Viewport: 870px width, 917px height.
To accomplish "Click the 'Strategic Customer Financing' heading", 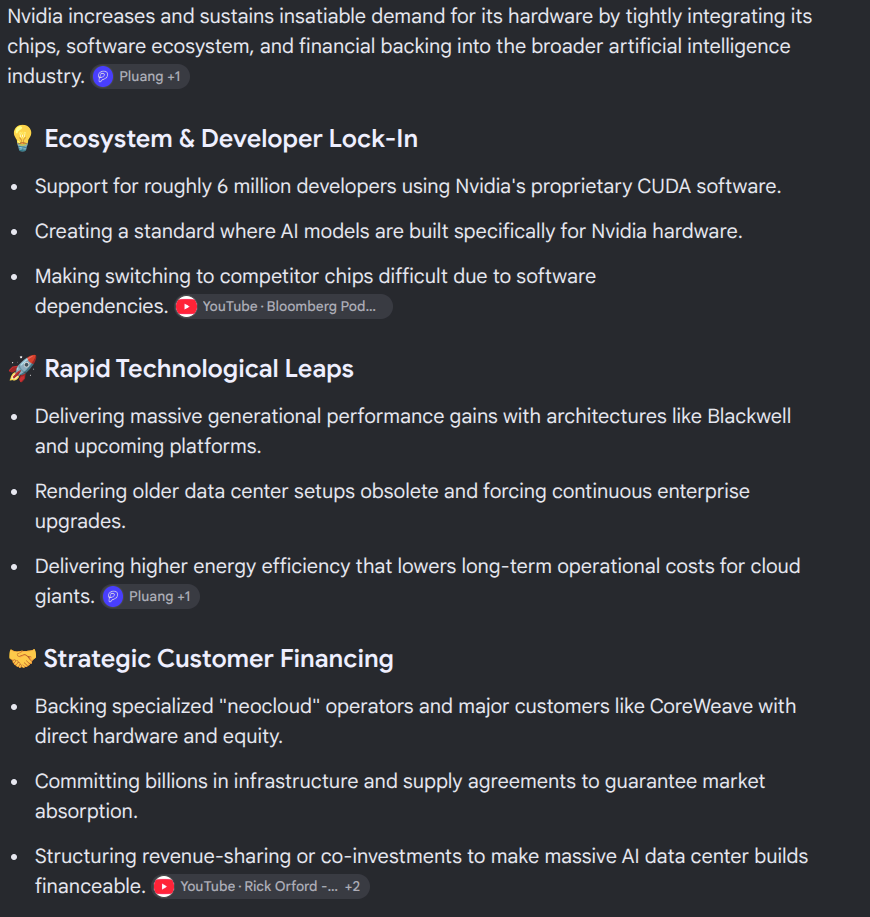I will click(x=219, y=659).
